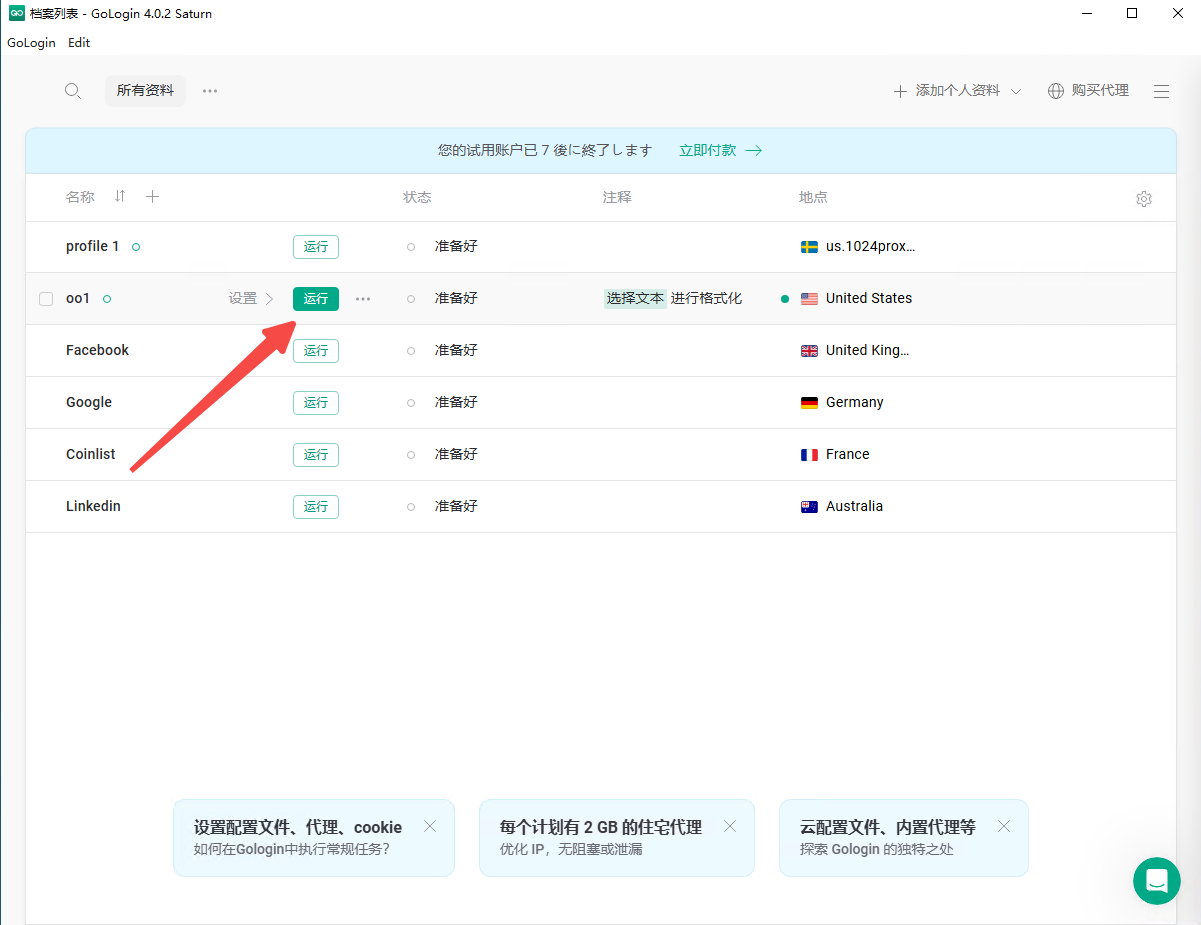Open 设置 for the oo1 profile

(250, 299)
